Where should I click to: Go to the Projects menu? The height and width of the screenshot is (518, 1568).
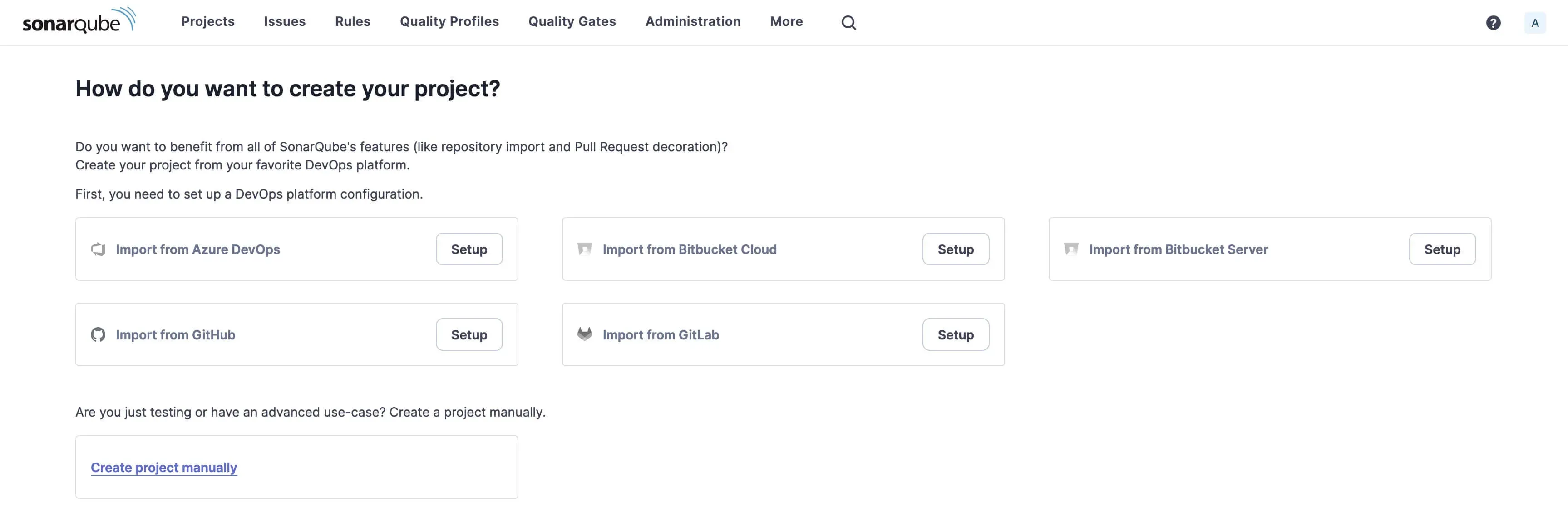(208, 21)
